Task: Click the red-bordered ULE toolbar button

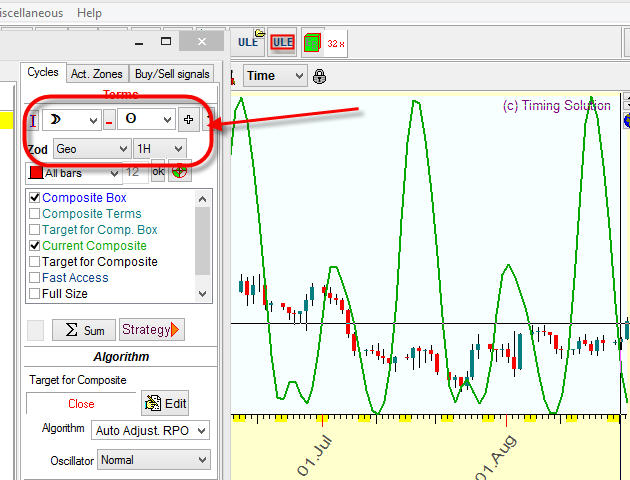Action: click(283, 42)
